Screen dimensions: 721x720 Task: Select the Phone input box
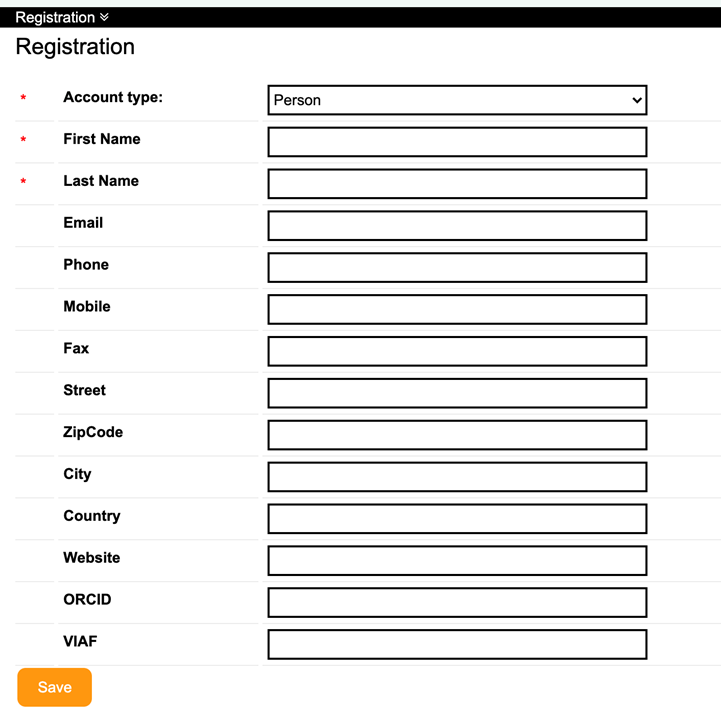457,268
